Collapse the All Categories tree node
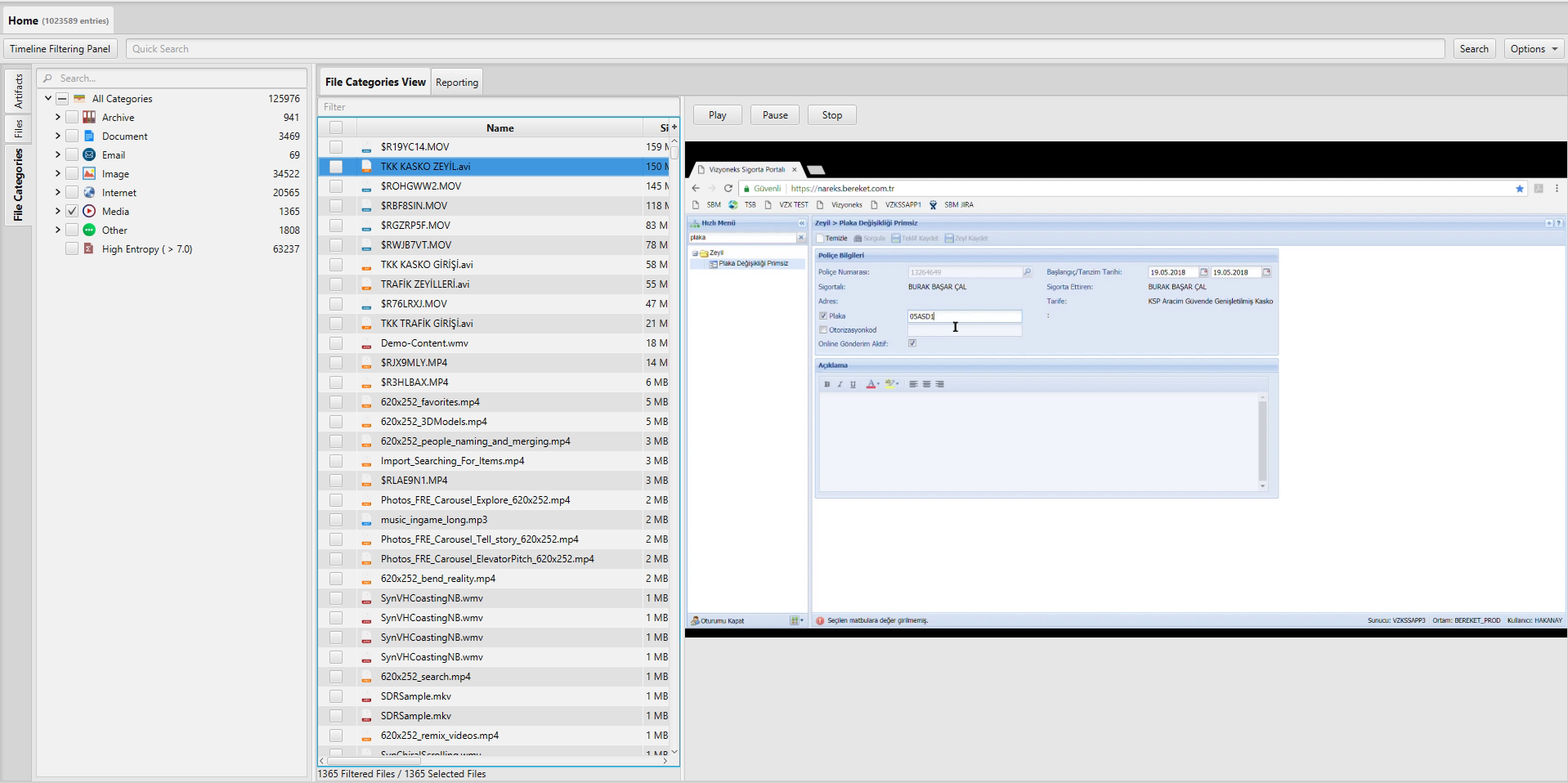The image size is (1568, 783). click(x=48, y=99)
